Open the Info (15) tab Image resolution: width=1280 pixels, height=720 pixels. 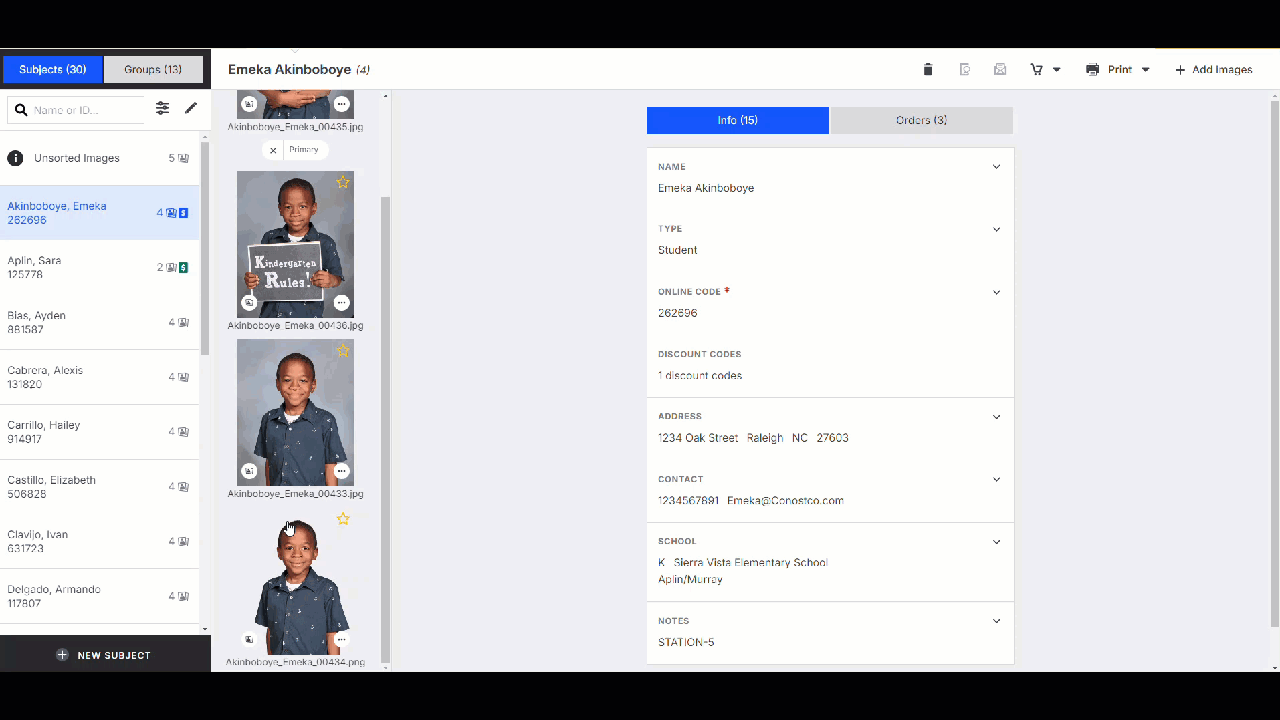point(738,120)
